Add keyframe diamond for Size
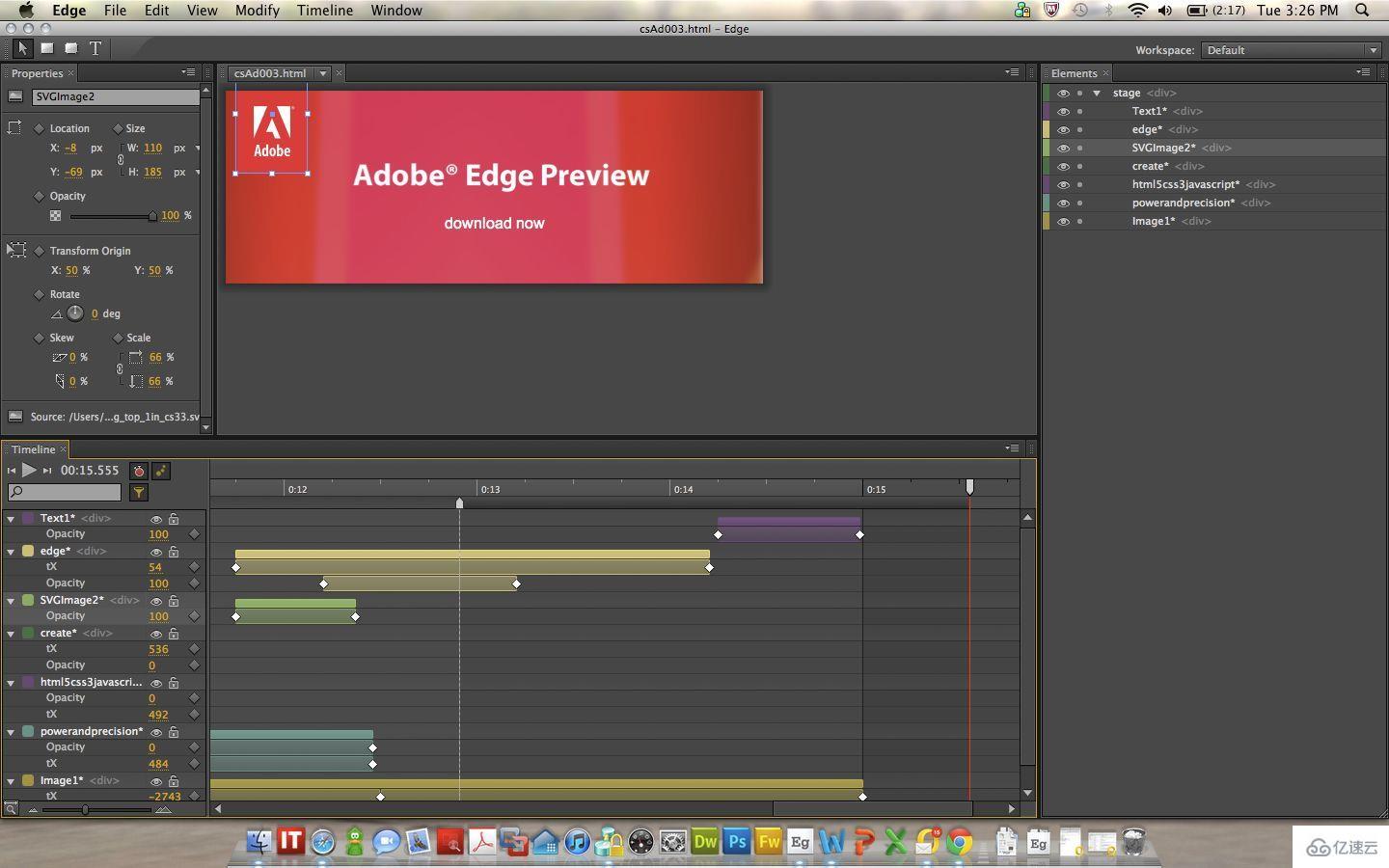The image size is (1389, 868). 118,128
